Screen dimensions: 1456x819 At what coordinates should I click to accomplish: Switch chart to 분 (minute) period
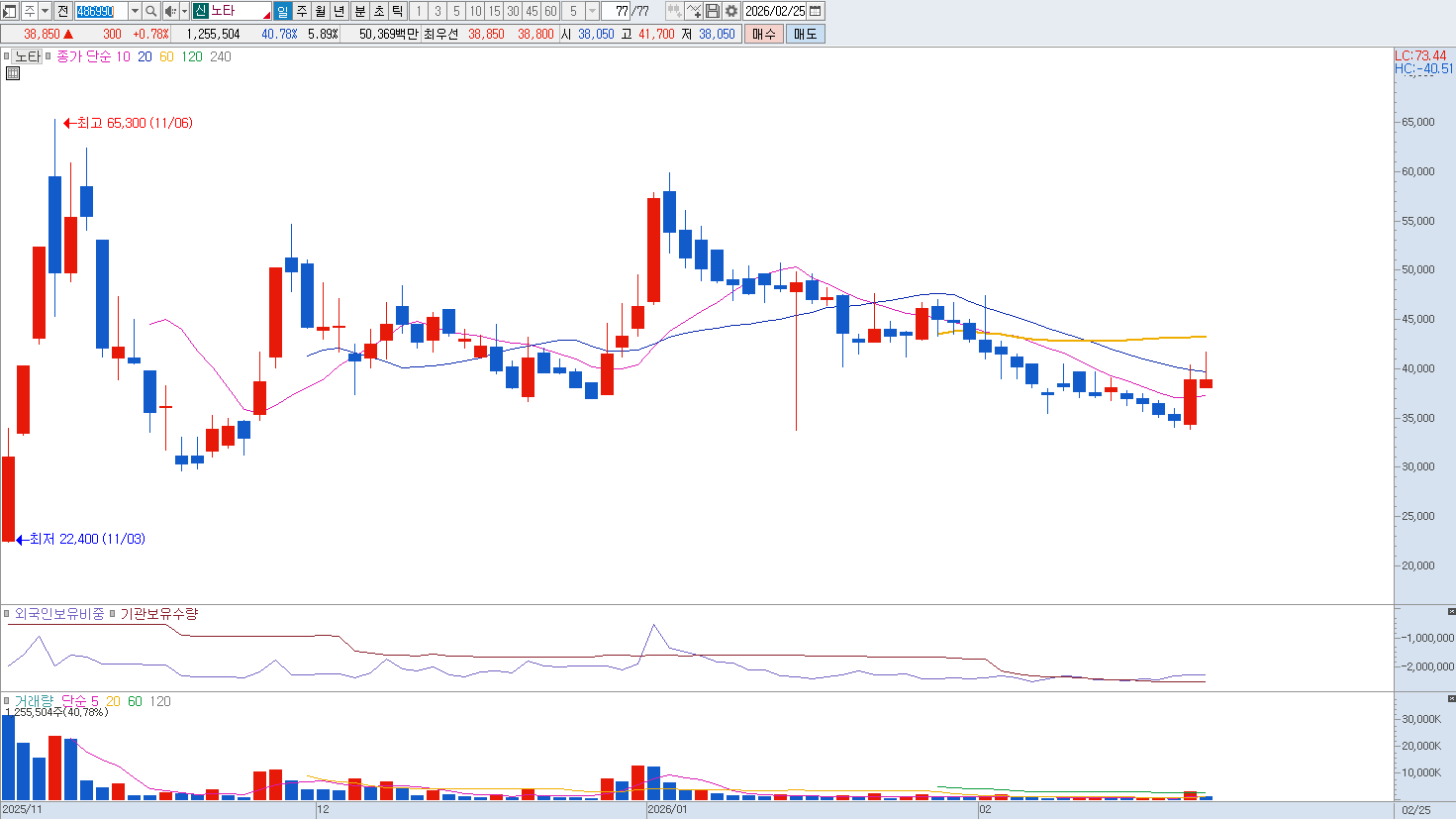360,11
